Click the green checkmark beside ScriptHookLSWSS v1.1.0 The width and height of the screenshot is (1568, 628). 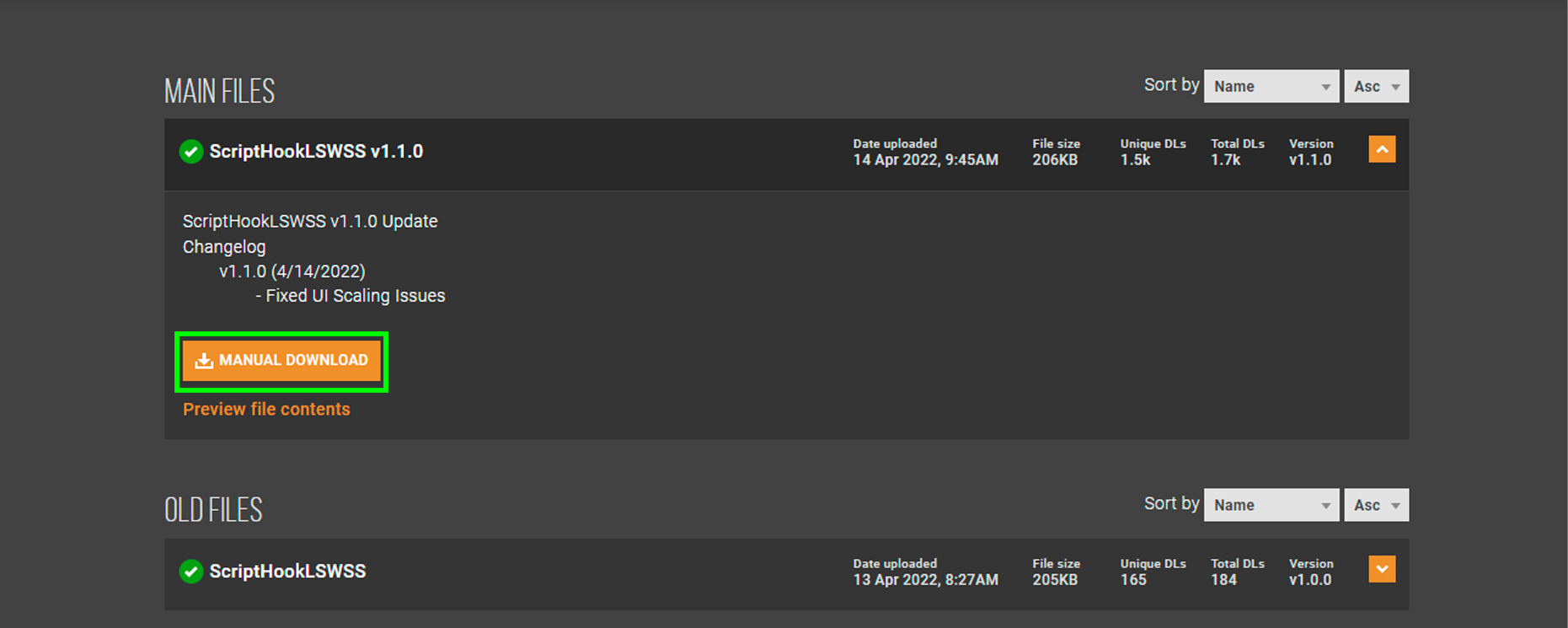191,152
